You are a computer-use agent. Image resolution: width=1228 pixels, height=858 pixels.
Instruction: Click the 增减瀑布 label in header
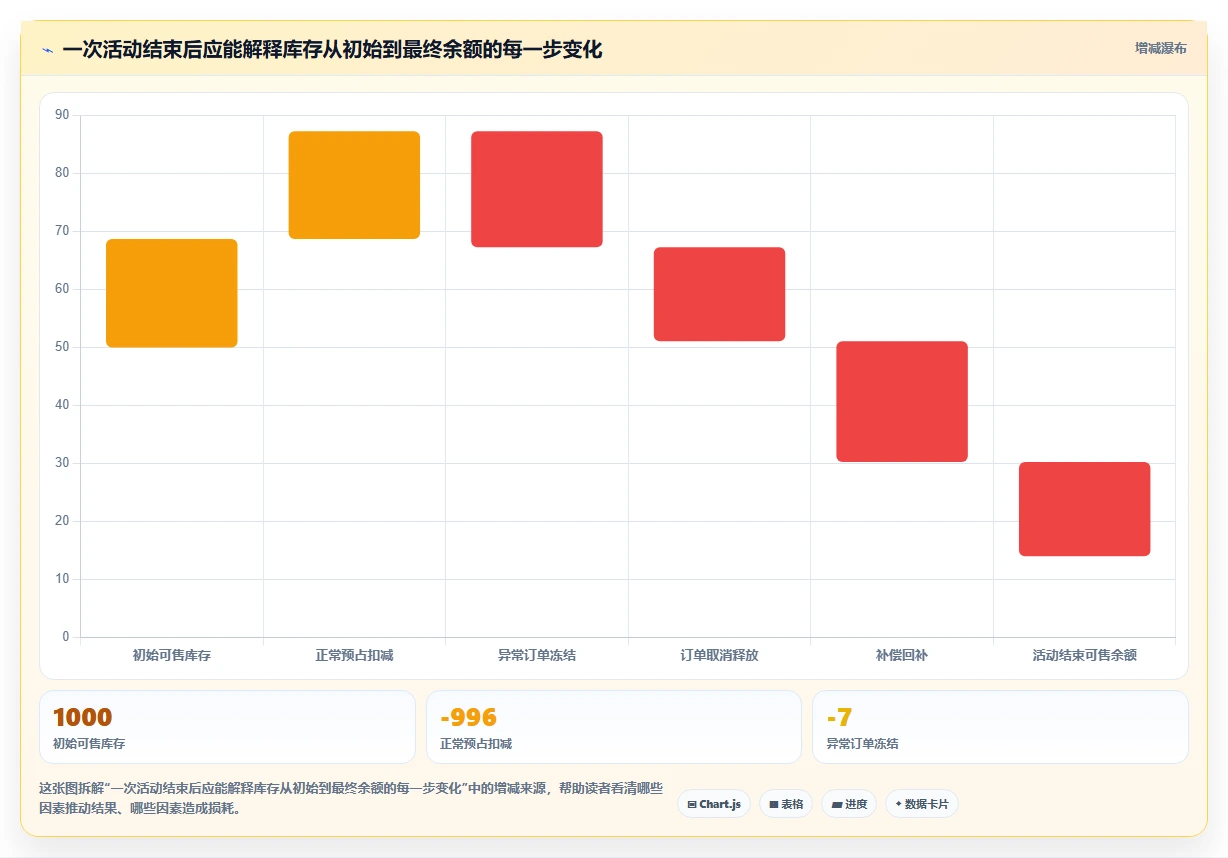point(1160,48)
